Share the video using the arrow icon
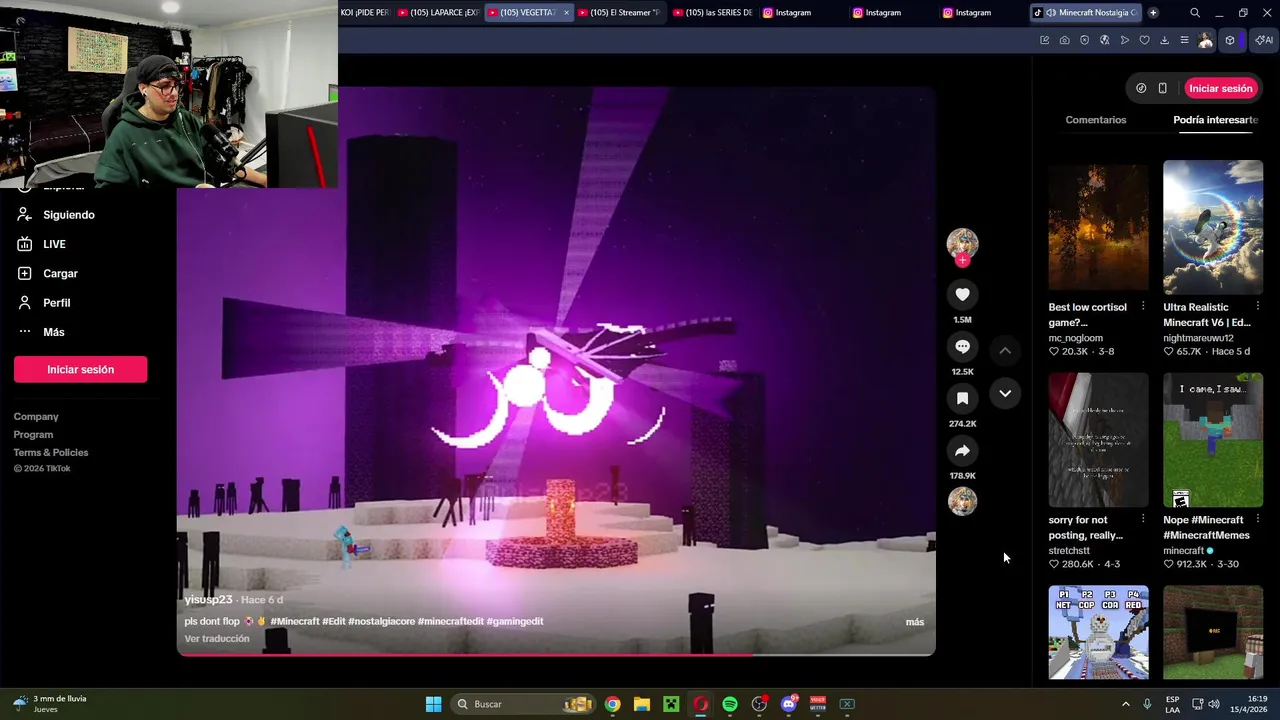1280x720 pixels. click(962, 450)
